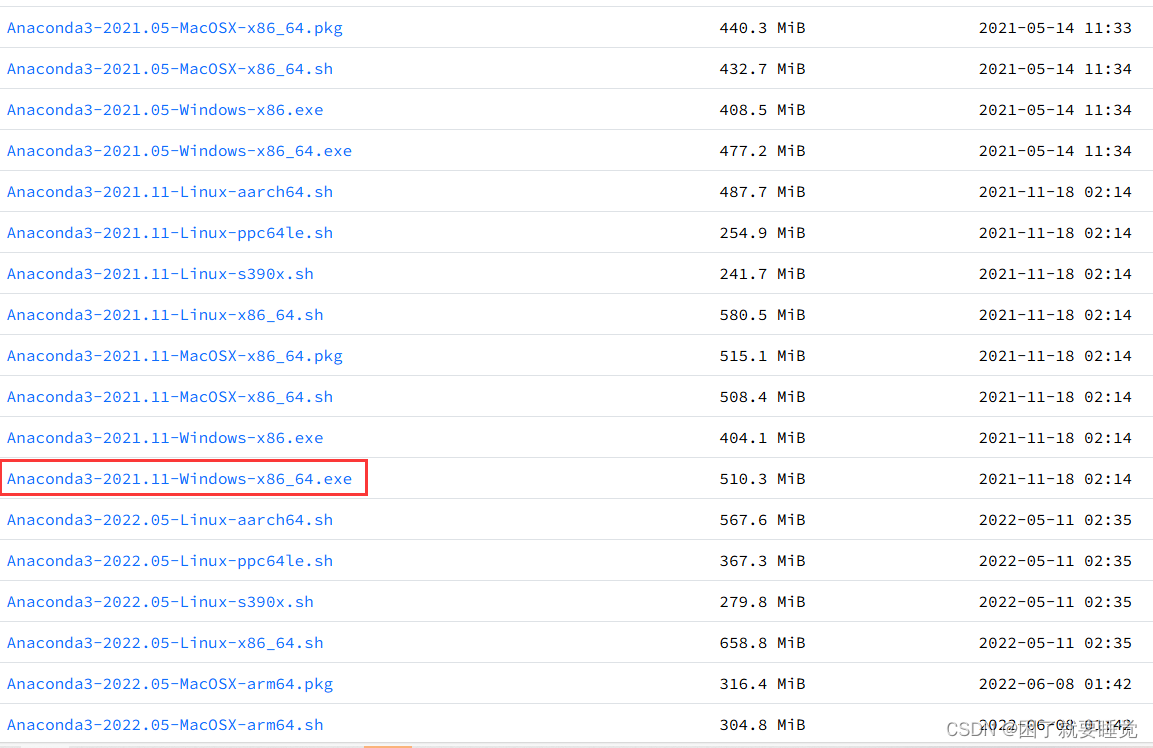Select the 580.5 MiB size value
Image resolution: width=1153 pixels, height=748 pixels.
coord(763,315)
